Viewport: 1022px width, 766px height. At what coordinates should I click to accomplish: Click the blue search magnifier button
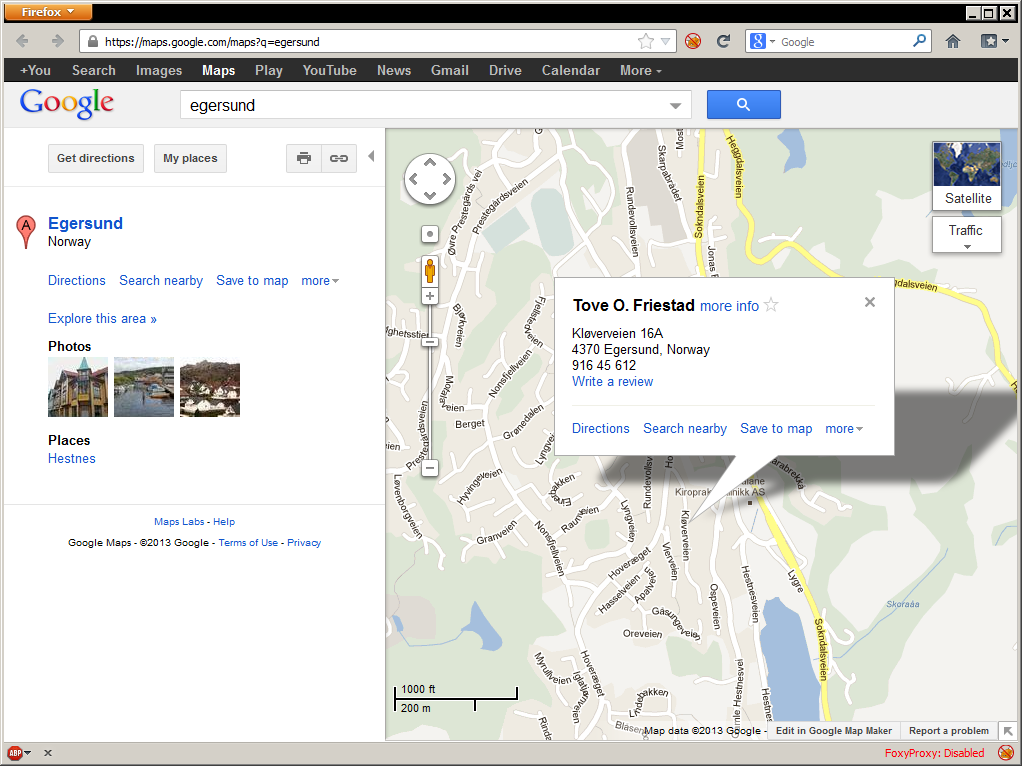point(744,104)
